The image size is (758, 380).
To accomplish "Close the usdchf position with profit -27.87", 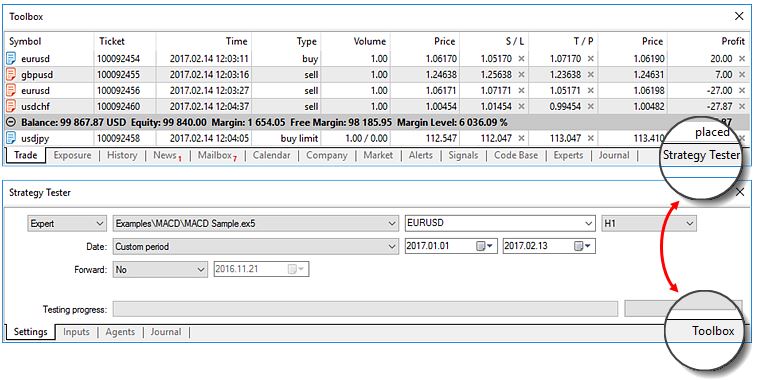I will click(742, 106).
